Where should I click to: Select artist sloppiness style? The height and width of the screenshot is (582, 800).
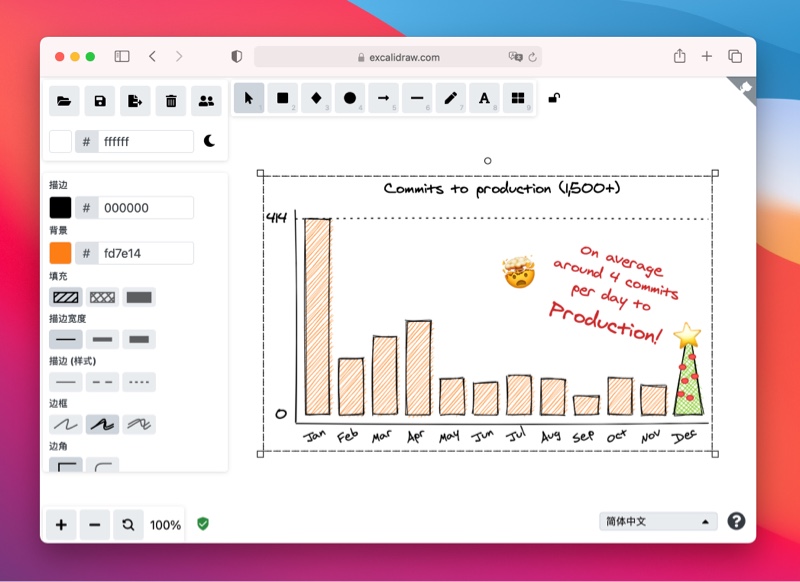103,424
